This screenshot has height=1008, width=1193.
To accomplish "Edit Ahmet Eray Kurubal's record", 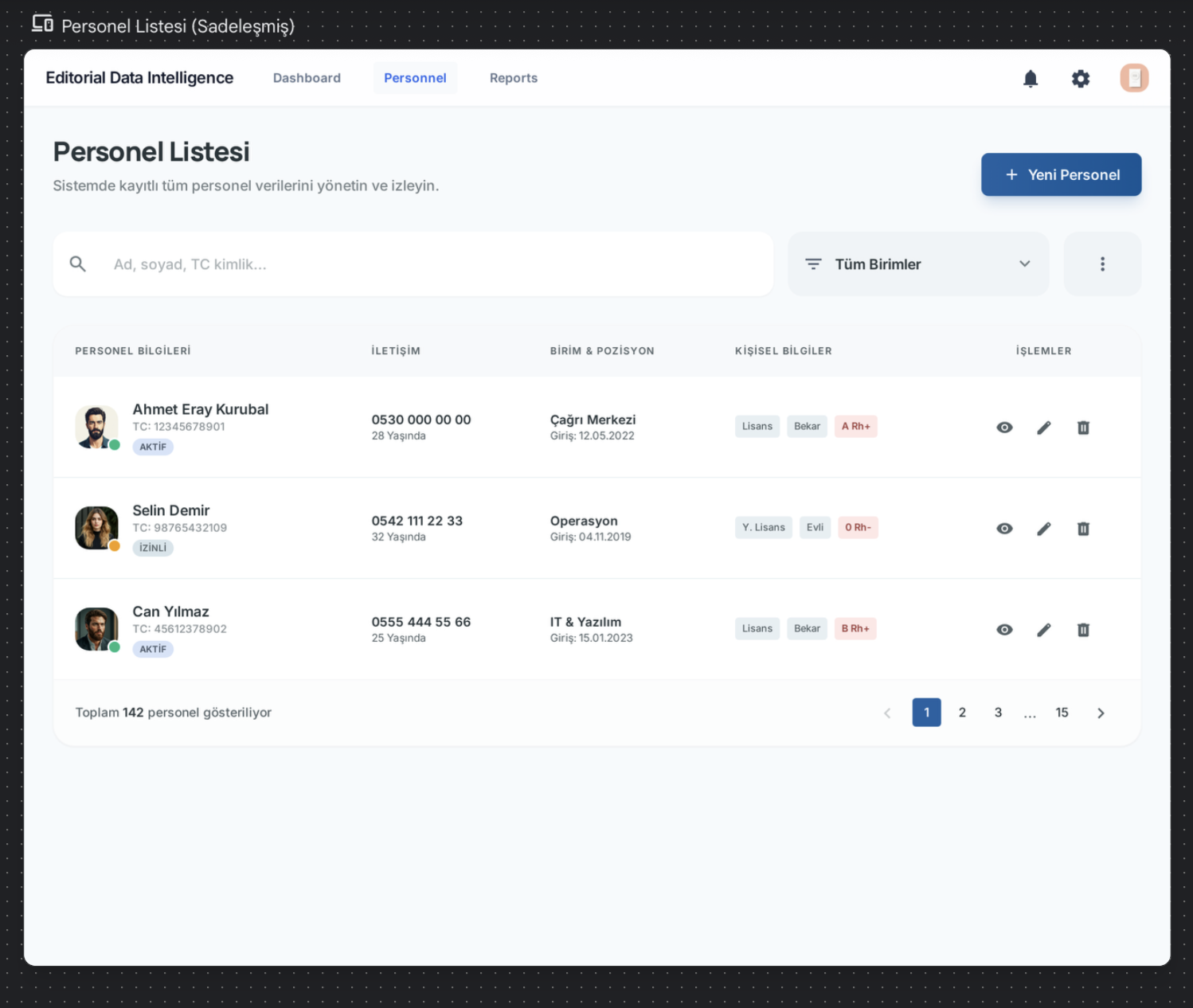I will 1044,428.
